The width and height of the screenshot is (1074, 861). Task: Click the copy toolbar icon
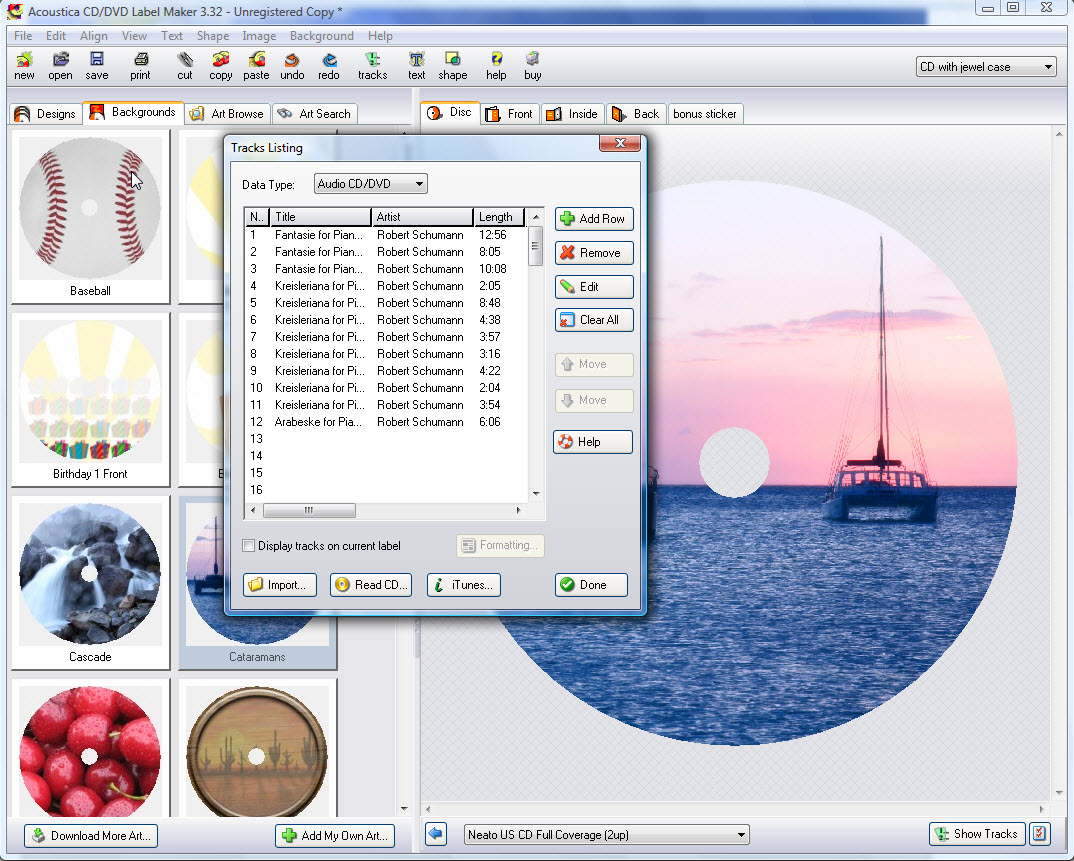(x=221, y=66)
